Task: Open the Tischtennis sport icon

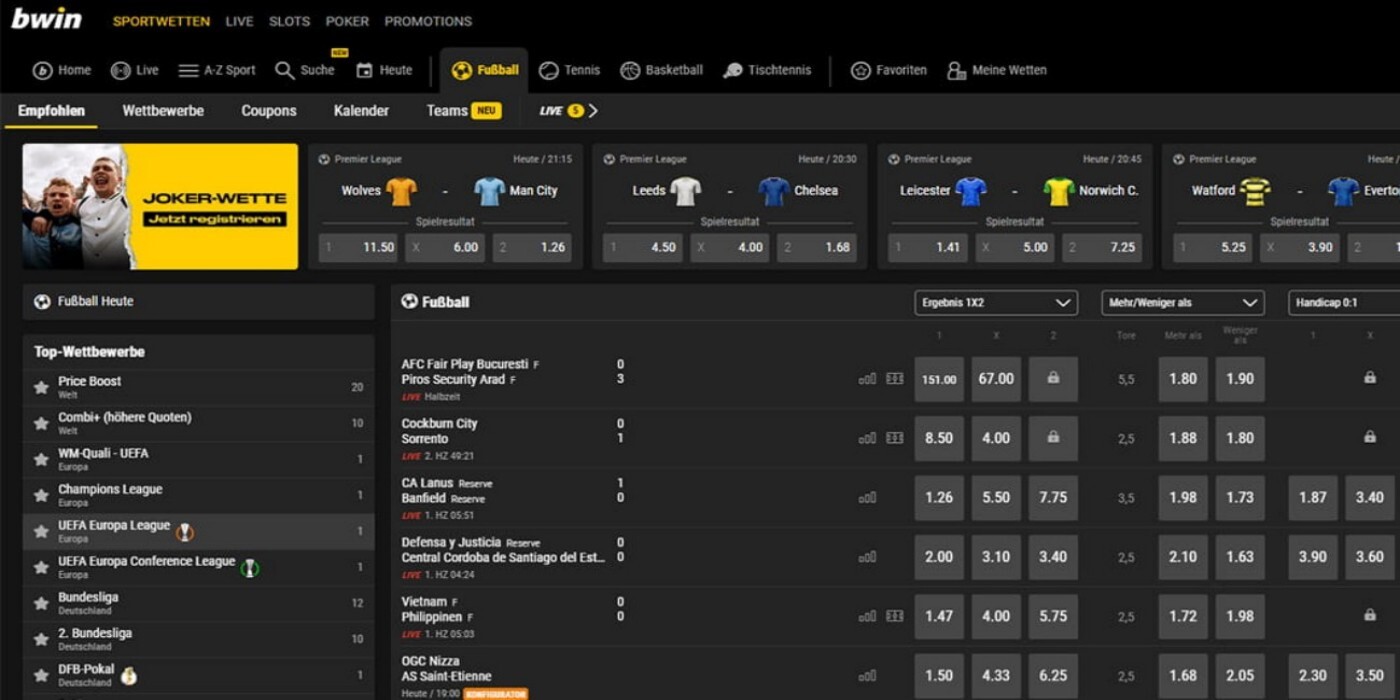Action: [x=733, y=70]
